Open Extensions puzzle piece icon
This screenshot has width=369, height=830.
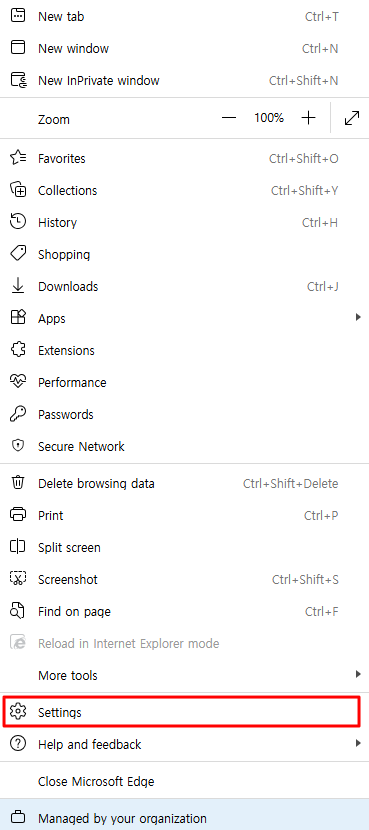[18, 350]
